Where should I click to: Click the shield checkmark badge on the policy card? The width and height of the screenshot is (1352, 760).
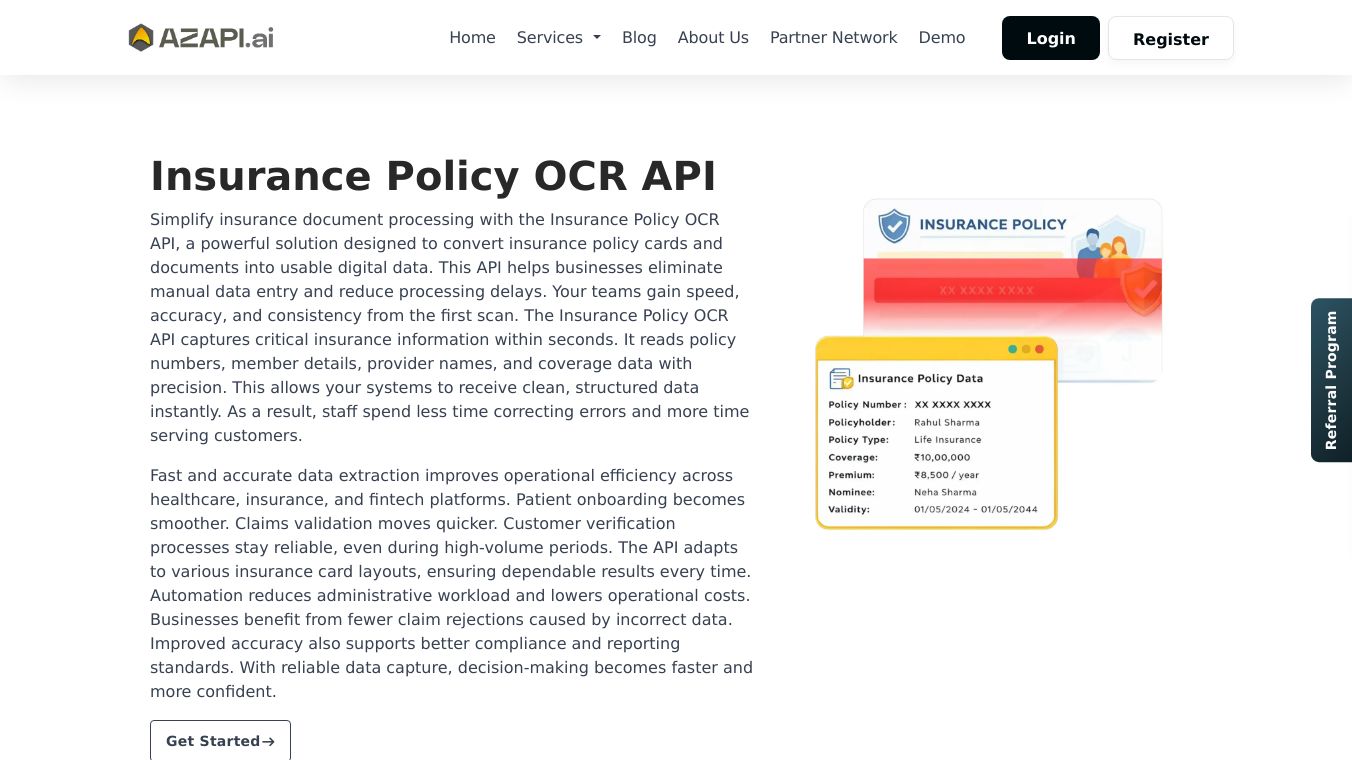pos(893,225)
